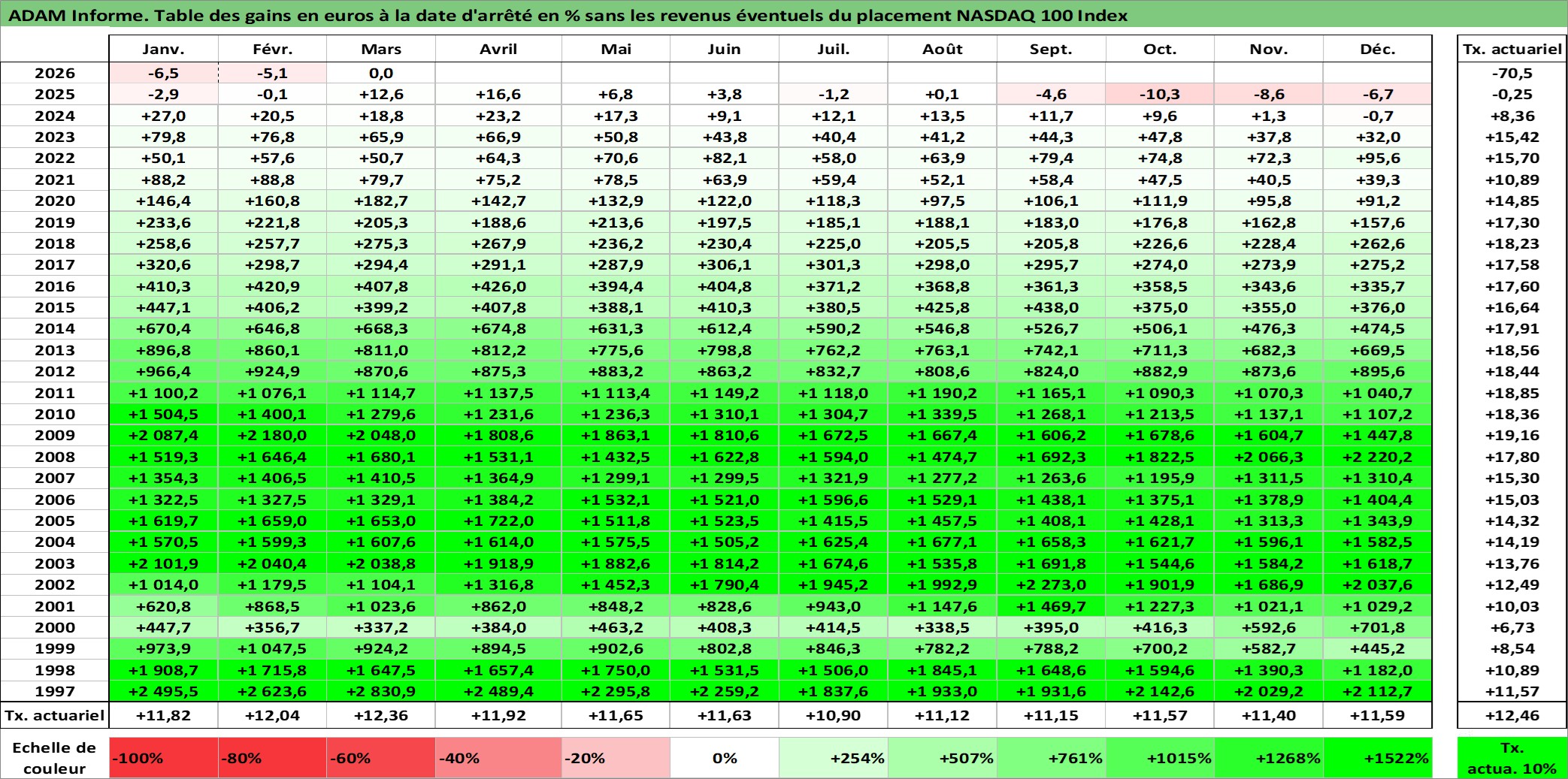Screen dimensions: 1568x779
Task: Select cell value +2 273,0 in 2002 row
Action: click(x=1051, y=584)
